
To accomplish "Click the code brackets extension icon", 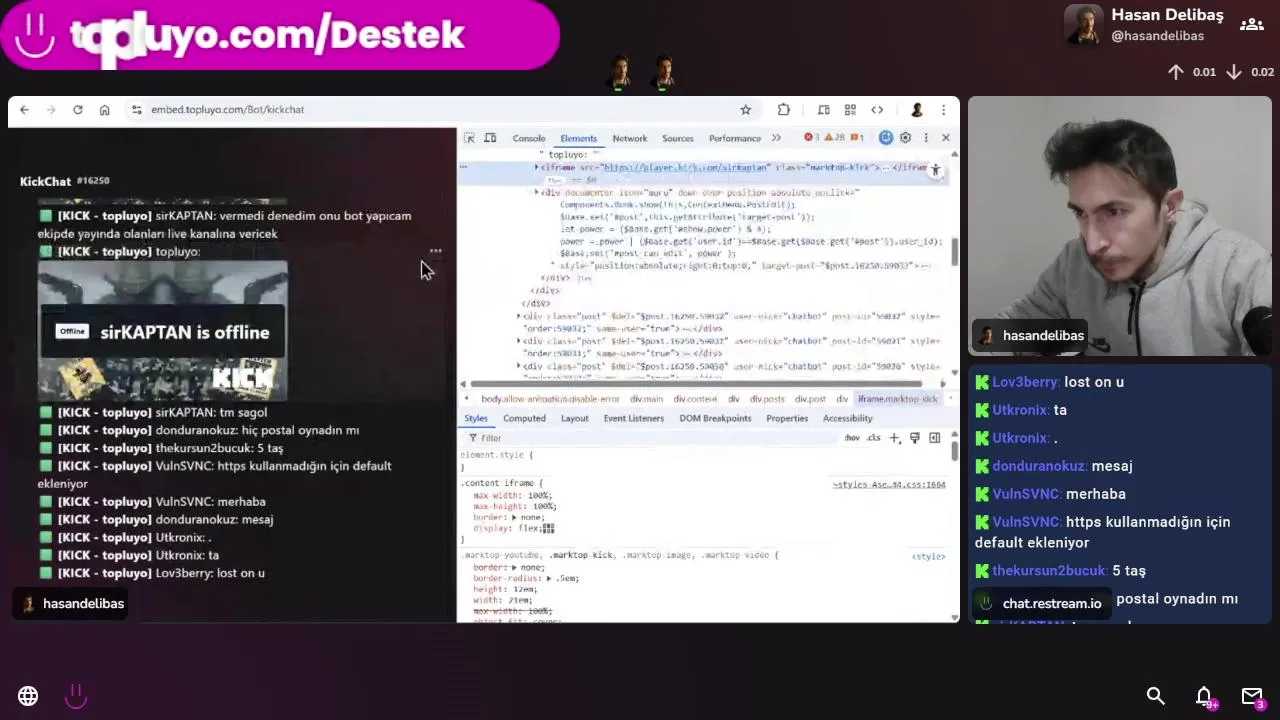I will [x=877, y=110].
